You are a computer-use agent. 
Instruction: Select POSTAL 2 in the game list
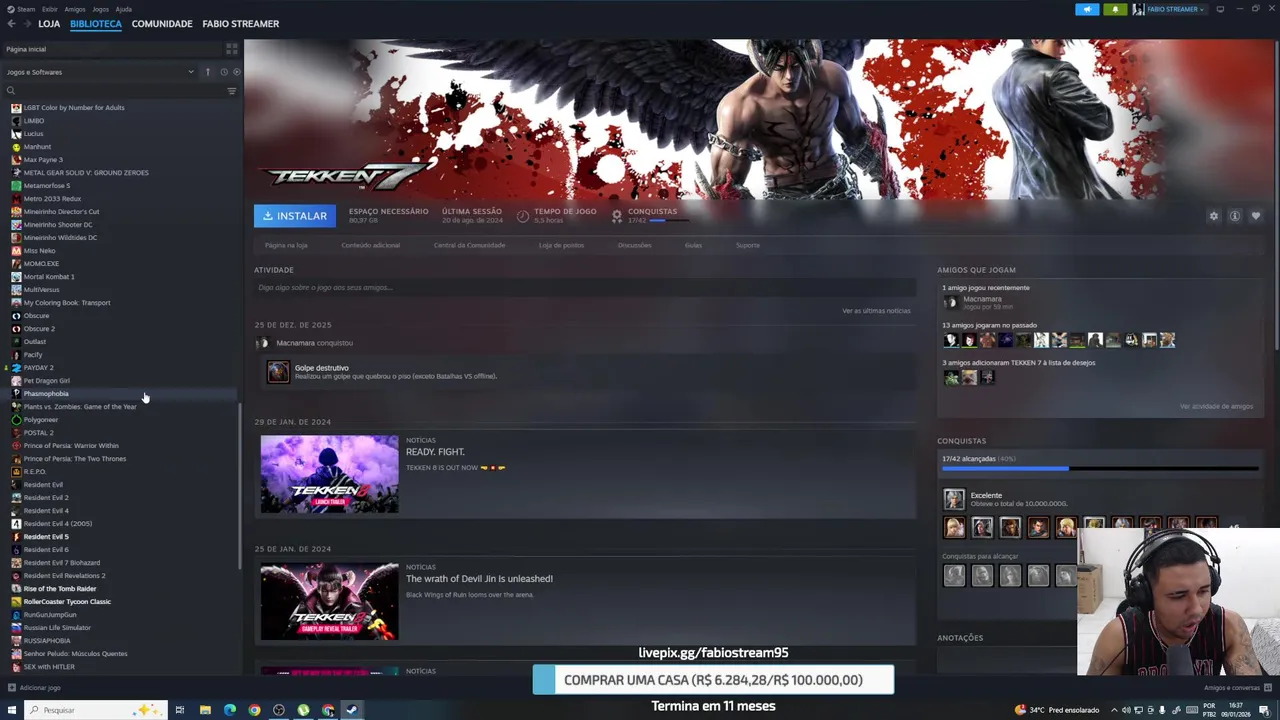tap(39, 433)
